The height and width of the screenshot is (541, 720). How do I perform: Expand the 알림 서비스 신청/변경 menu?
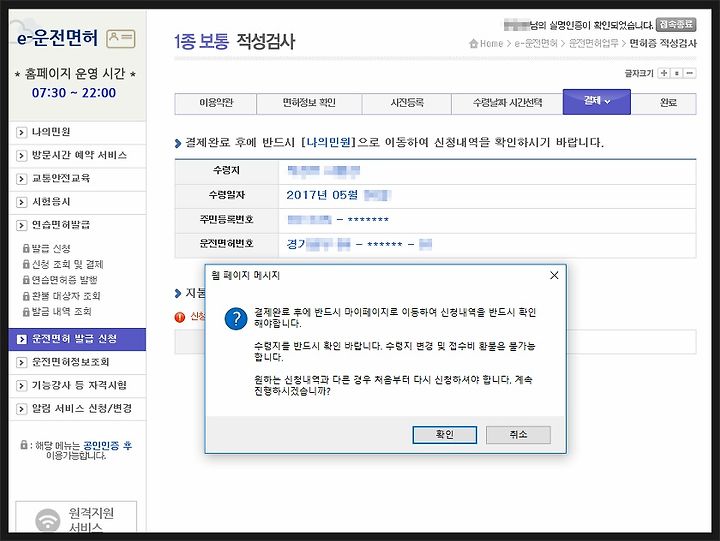click(77, 409)
